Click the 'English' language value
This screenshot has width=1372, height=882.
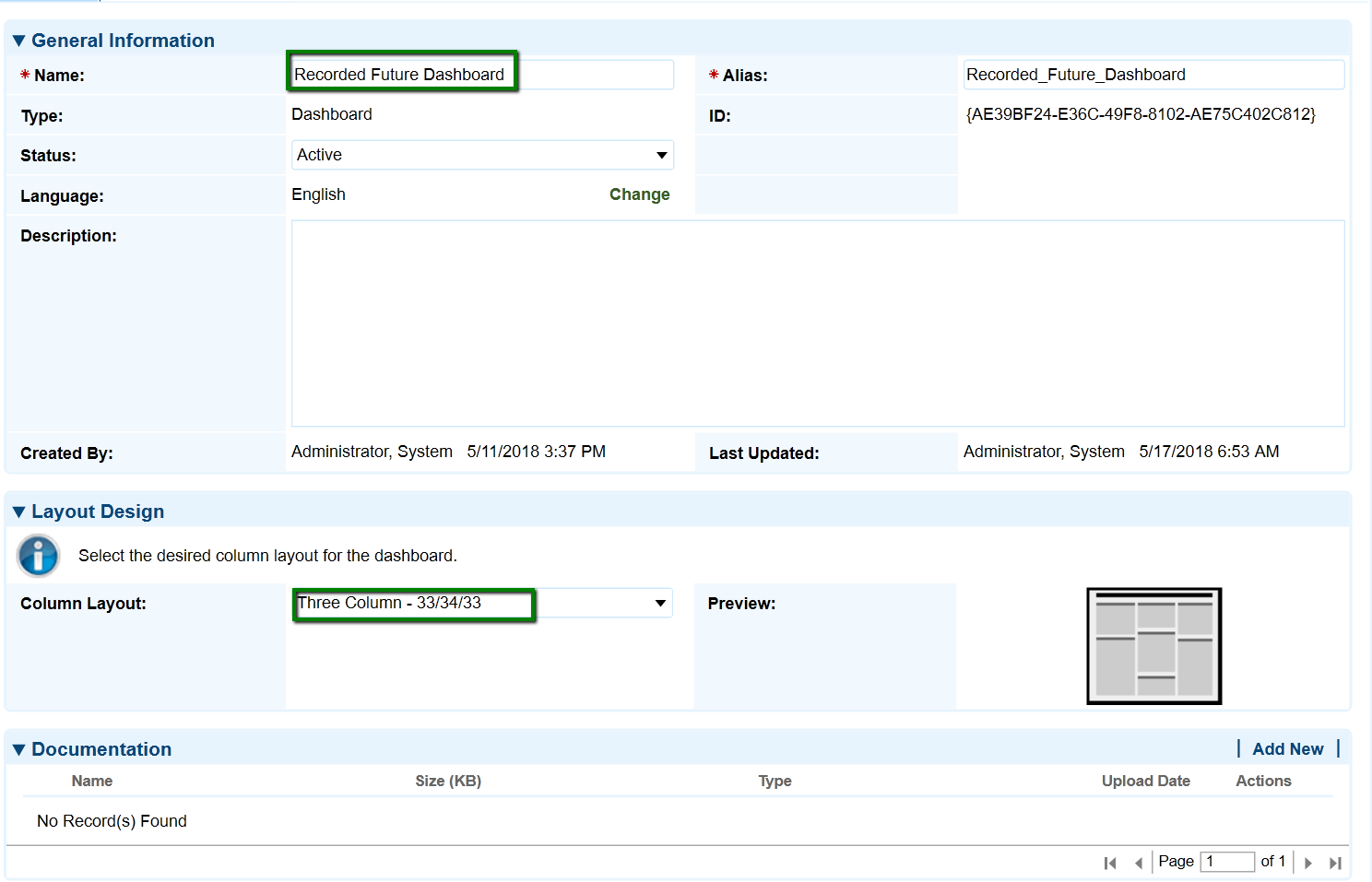[x=318, y=194]
